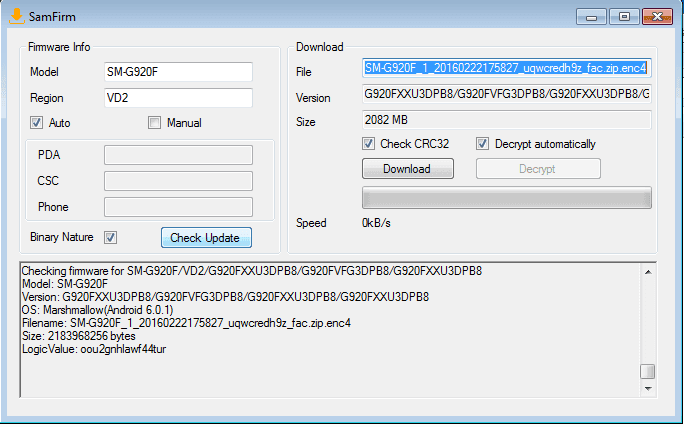This screenshot has height=427, width=684.
Task: Click the Speed value '0kB/s'
Action: tap(376, 223)
